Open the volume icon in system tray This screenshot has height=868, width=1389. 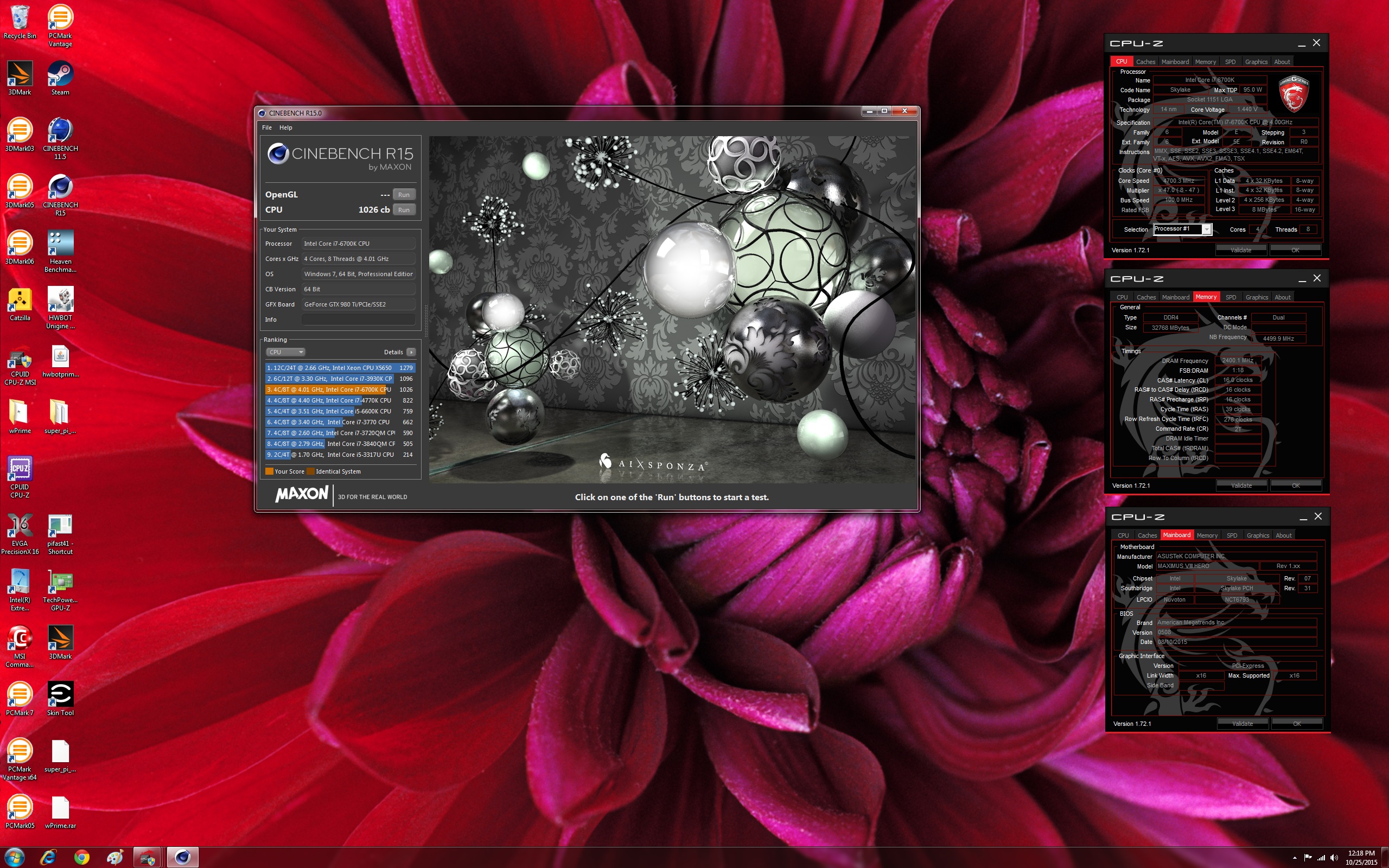pyautogui.click(x=1334, y=857)
